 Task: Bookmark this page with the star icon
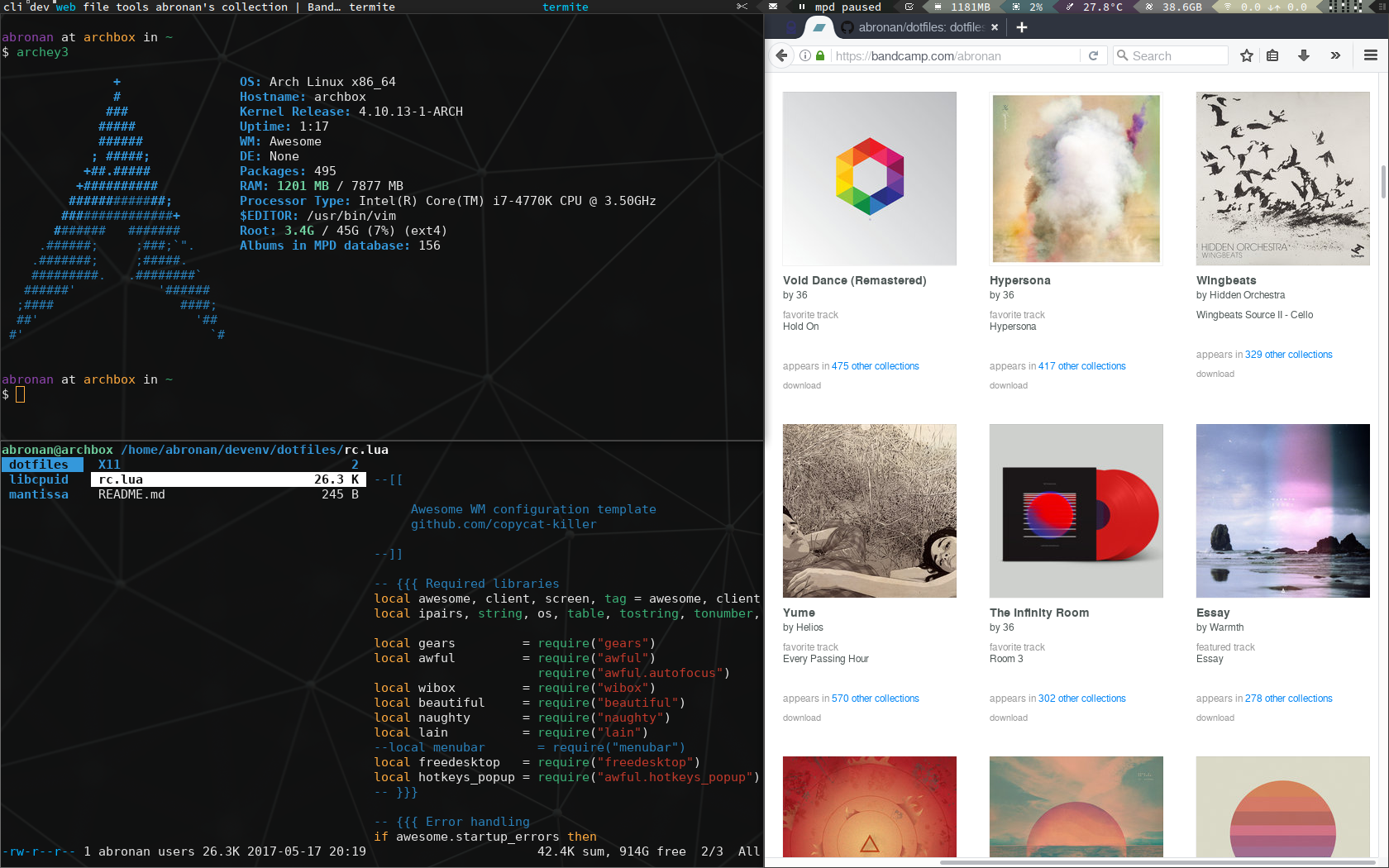[x=1247, y=55]
